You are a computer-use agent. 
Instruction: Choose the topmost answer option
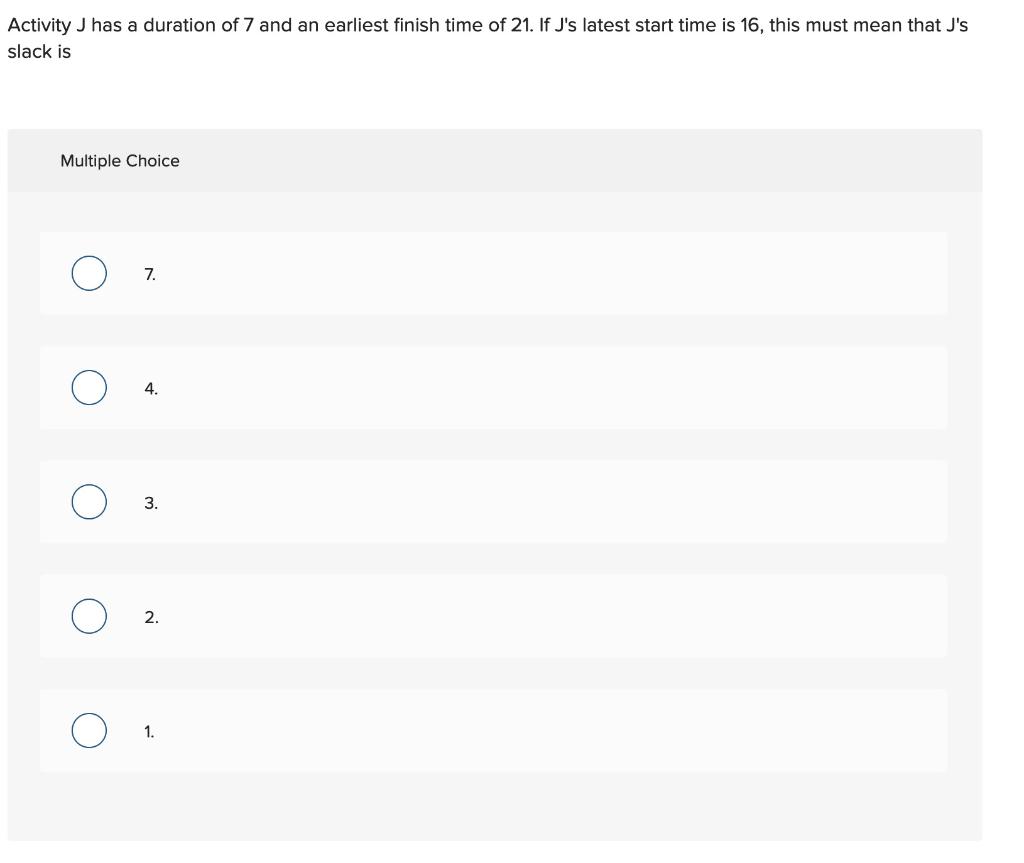click(x=493, y=272)
